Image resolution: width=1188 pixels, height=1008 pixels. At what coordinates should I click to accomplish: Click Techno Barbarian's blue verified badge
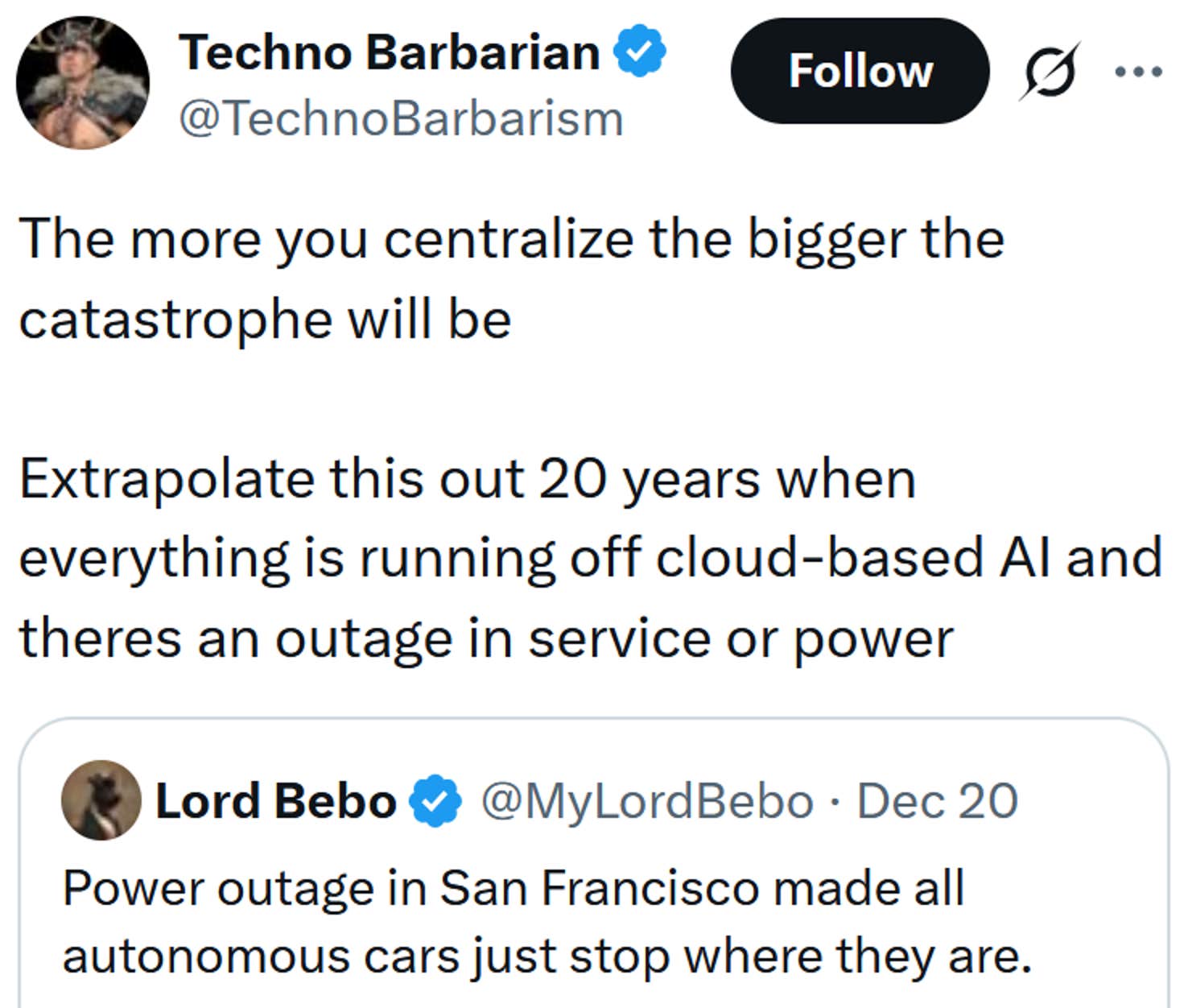(638, 51)
